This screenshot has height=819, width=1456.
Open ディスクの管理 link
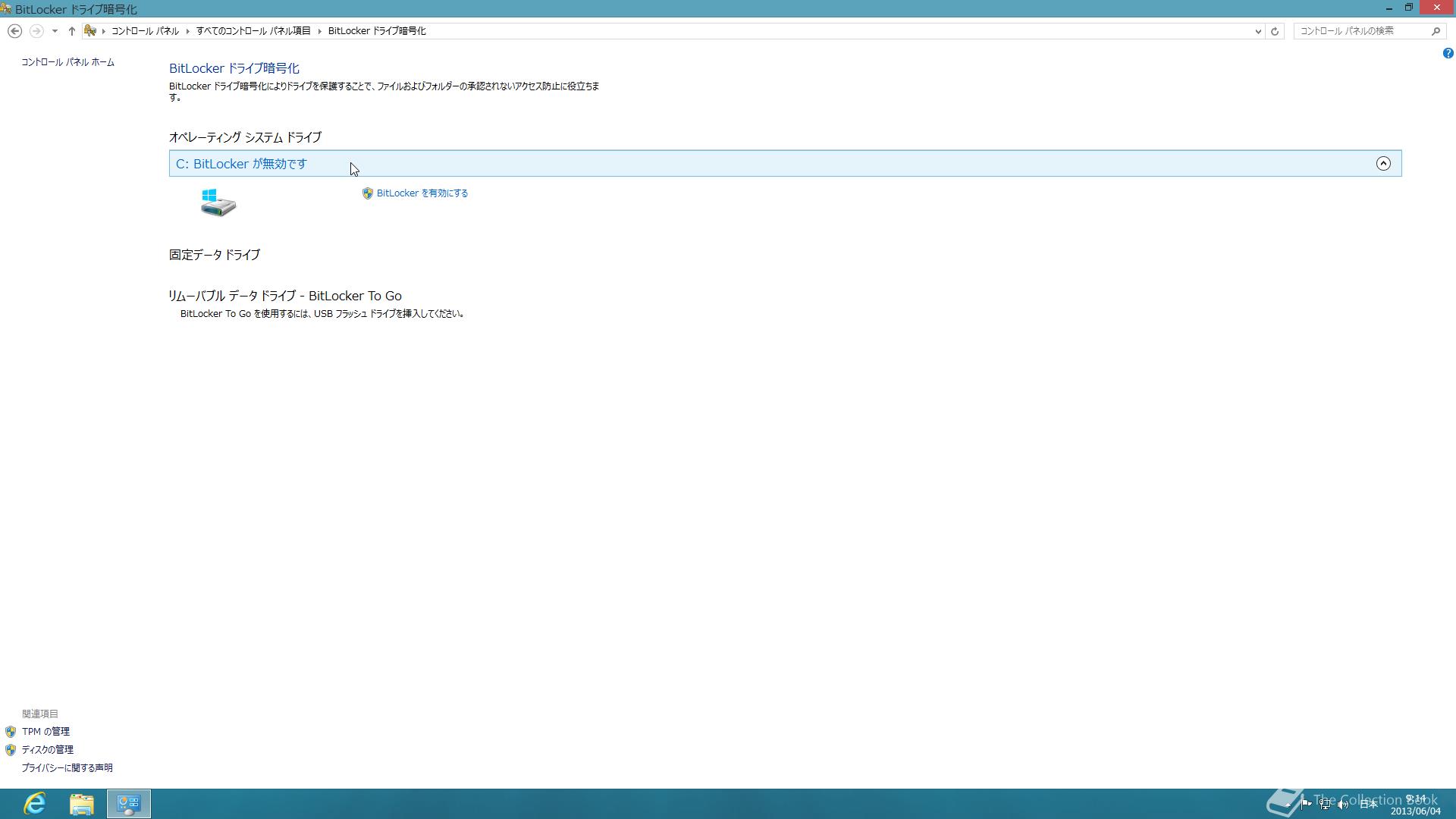(47, 750)
